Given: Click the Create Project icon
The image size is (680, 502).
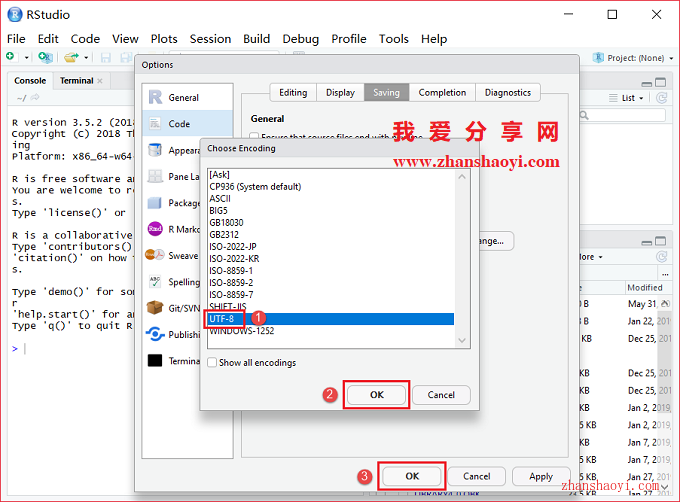Looking at the screenshot, I should pyautogui.click(x=45, y=57).
